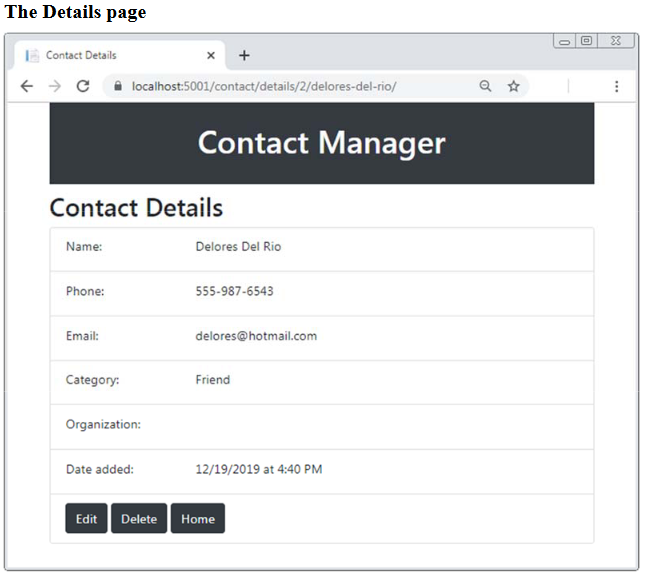645x575 pixels.
Task: Maximize the browser window
Action: click(586, 41)
